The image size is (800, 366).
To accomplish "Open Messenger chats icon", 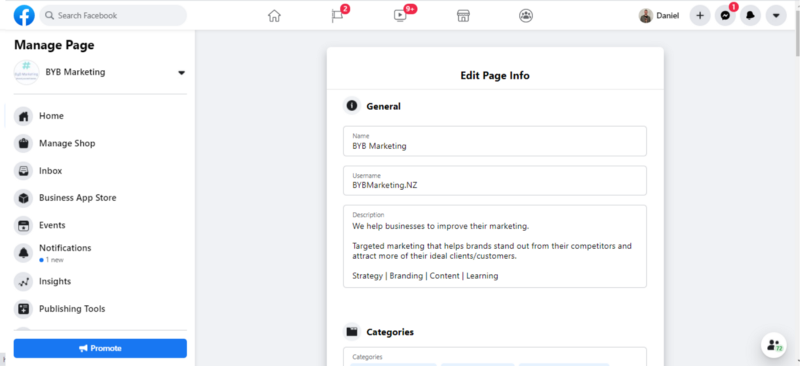I will click(725, 16).
